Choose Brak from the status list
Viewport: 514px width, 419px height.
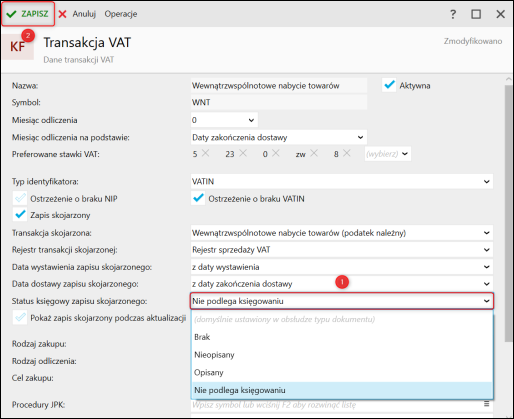point(342,337)
